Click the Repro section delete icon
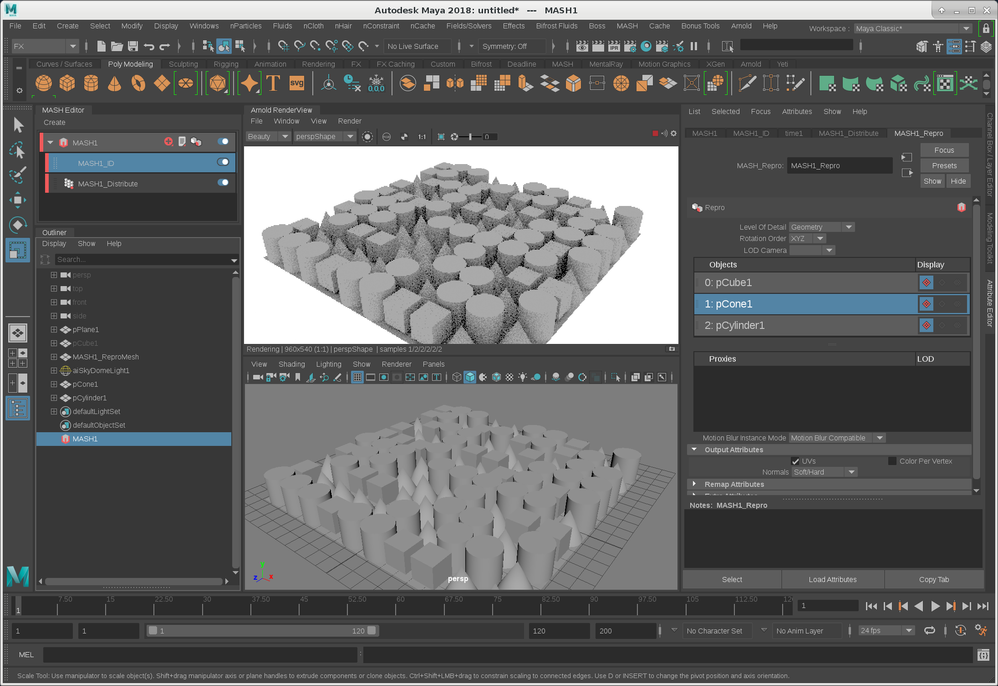Image resolution: width=998 pixels, height=686 pixels. click(961, 207)
